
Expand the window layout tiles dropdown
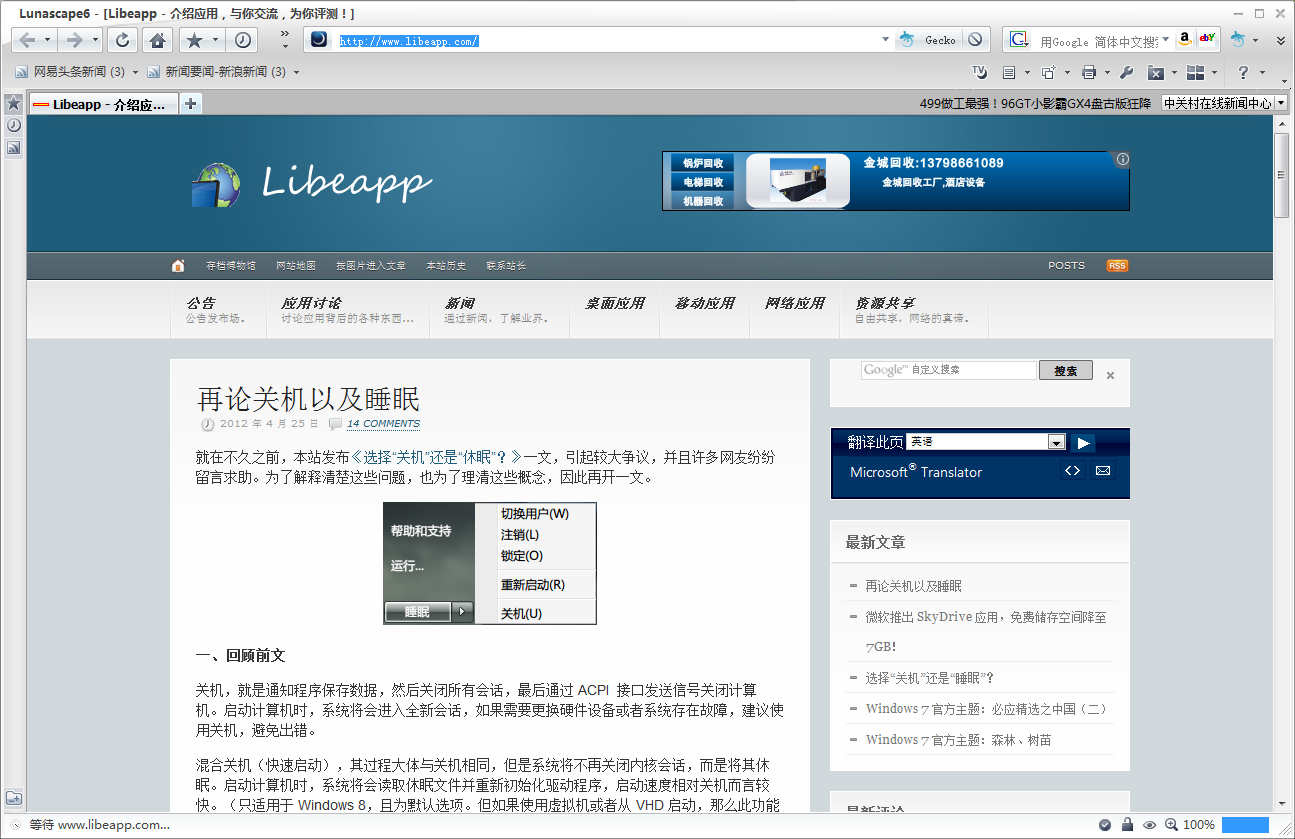tap(1215, 72)
